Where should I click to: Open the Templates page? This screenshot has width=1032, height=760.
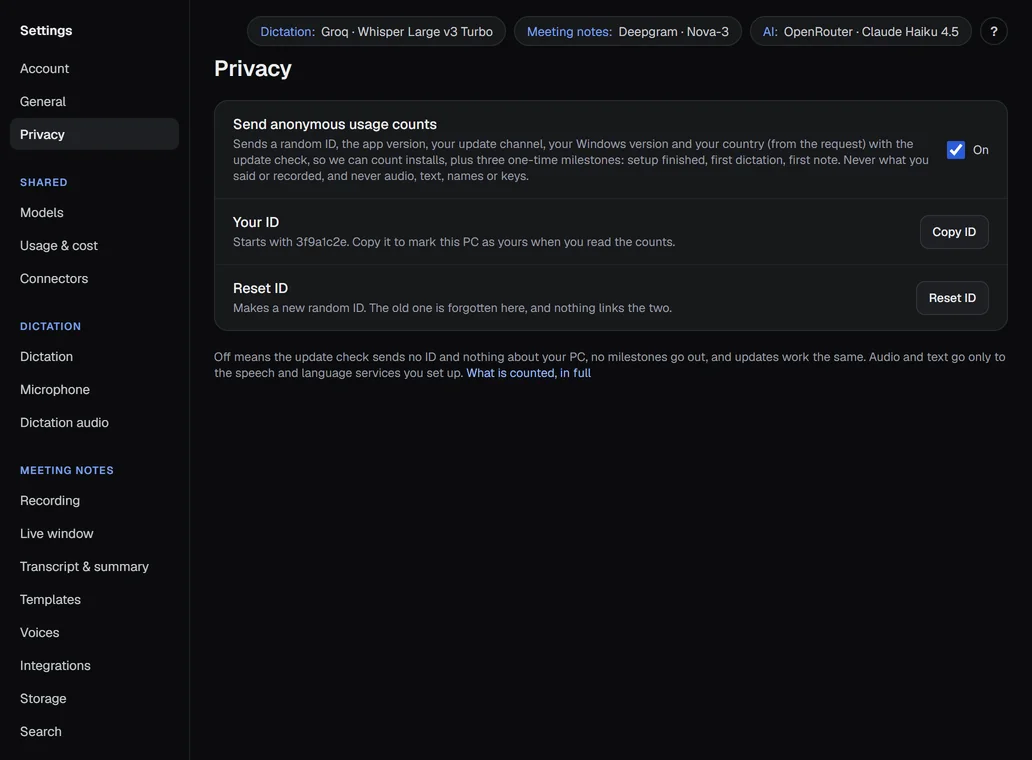94,599
